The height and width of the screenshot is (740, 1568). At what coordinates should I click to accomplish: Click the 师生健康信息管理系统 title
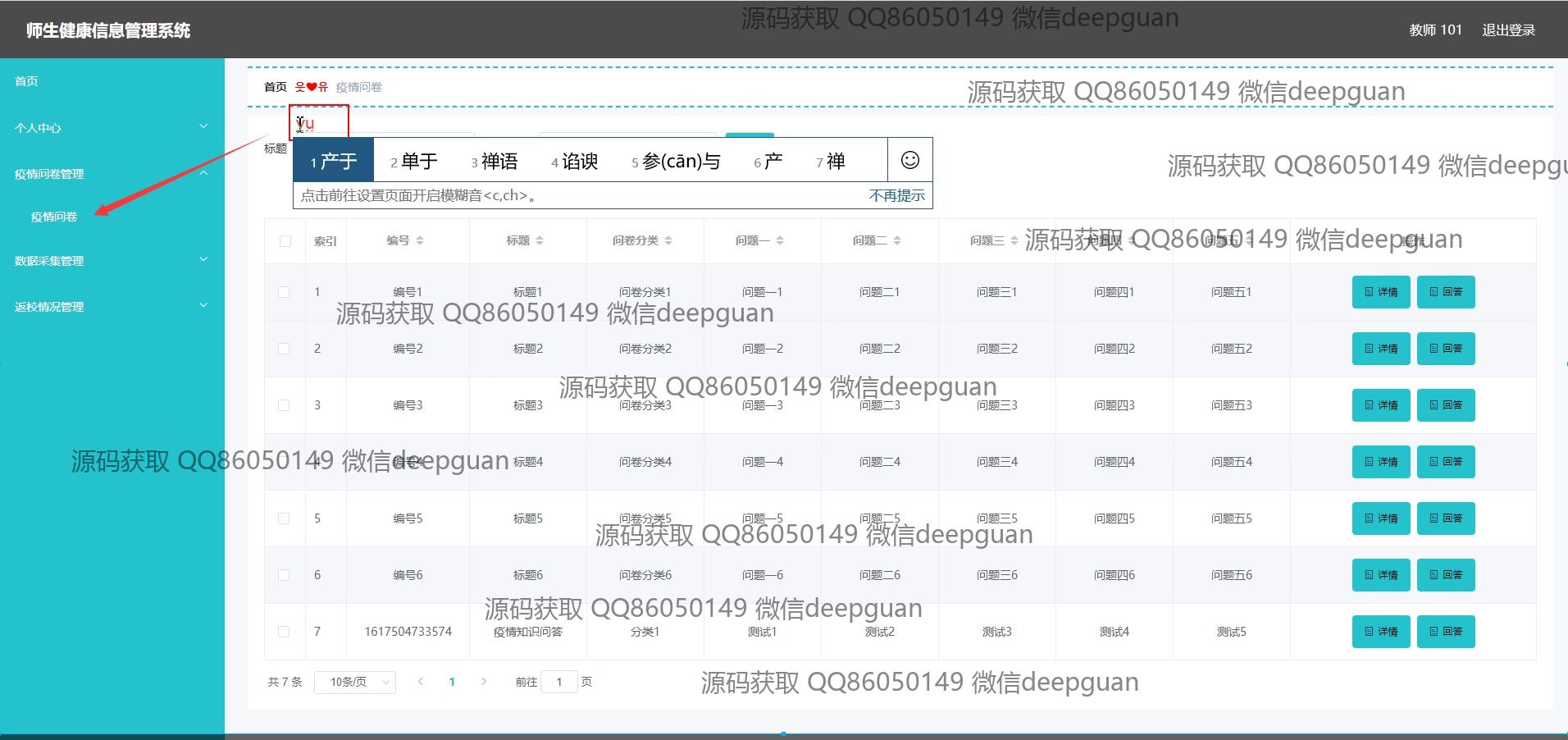[108, 30]
